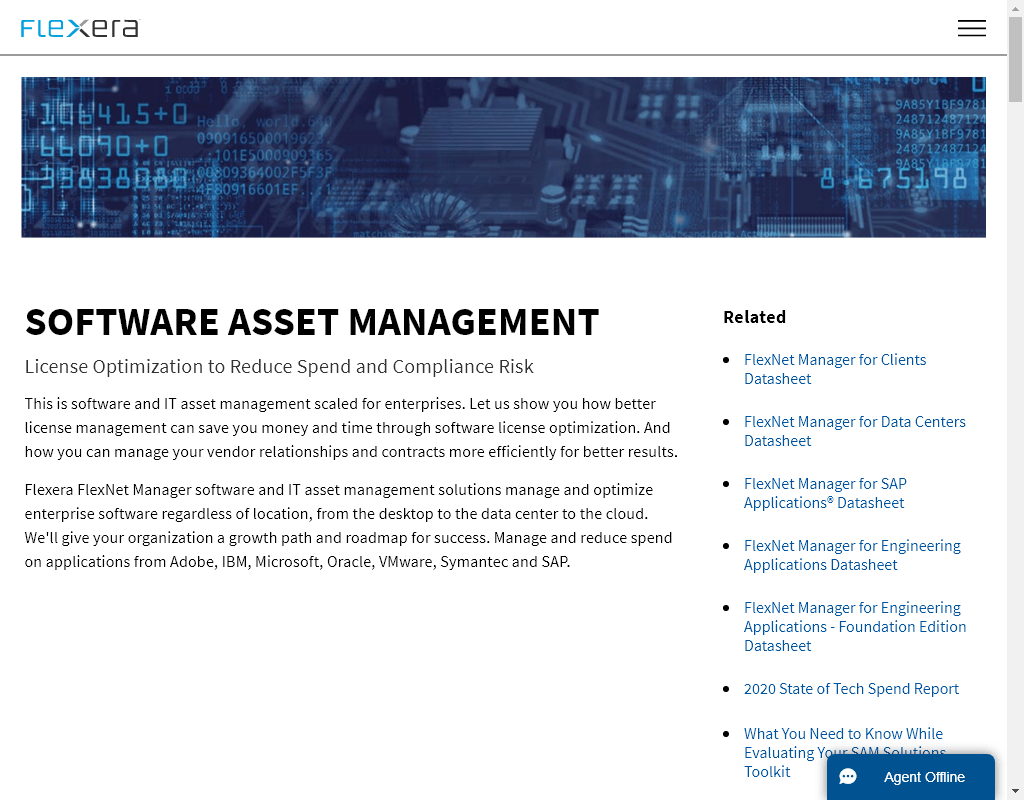Click the Related sidebar heading
Viewport: 1024px width, 800px height.
click(x=754, y=317)
